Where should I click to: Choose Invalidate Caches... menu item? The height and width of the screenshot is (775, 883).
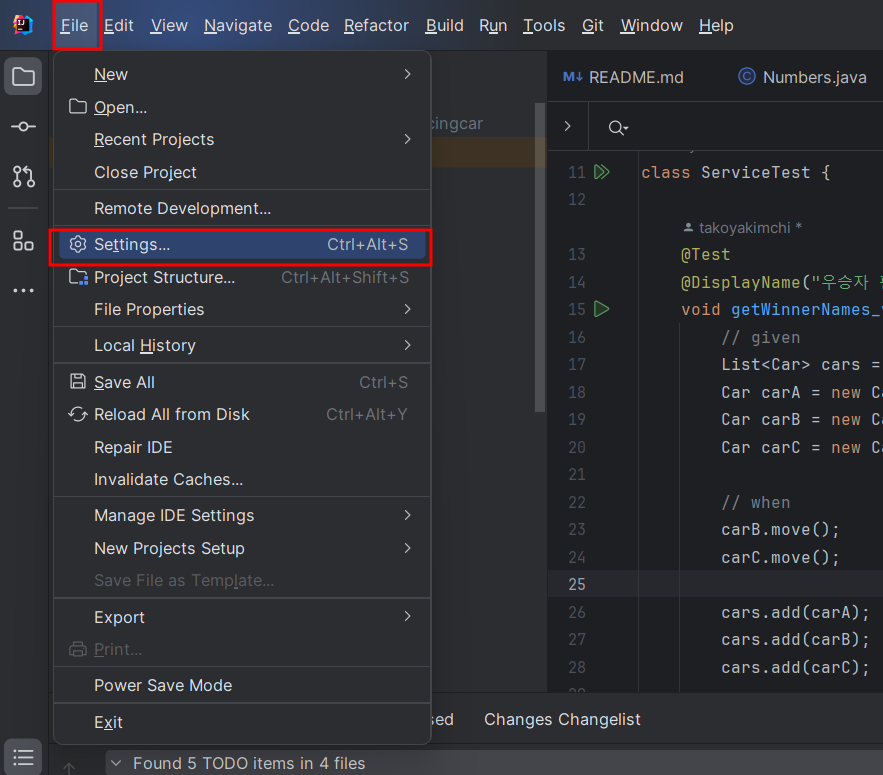click(x=242, y=479)
